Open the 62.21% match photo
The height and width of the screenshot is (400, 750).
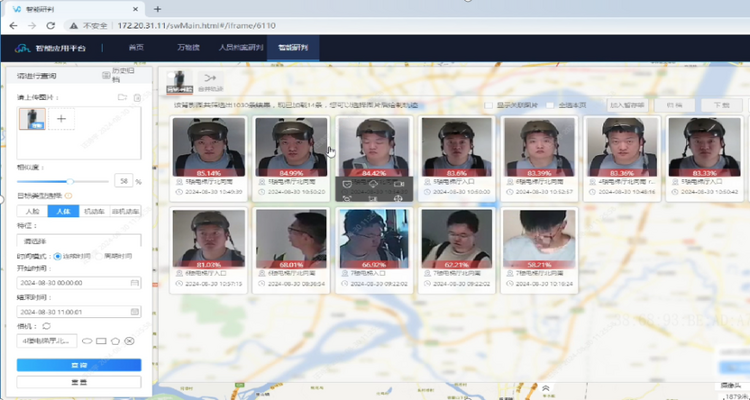457,238
